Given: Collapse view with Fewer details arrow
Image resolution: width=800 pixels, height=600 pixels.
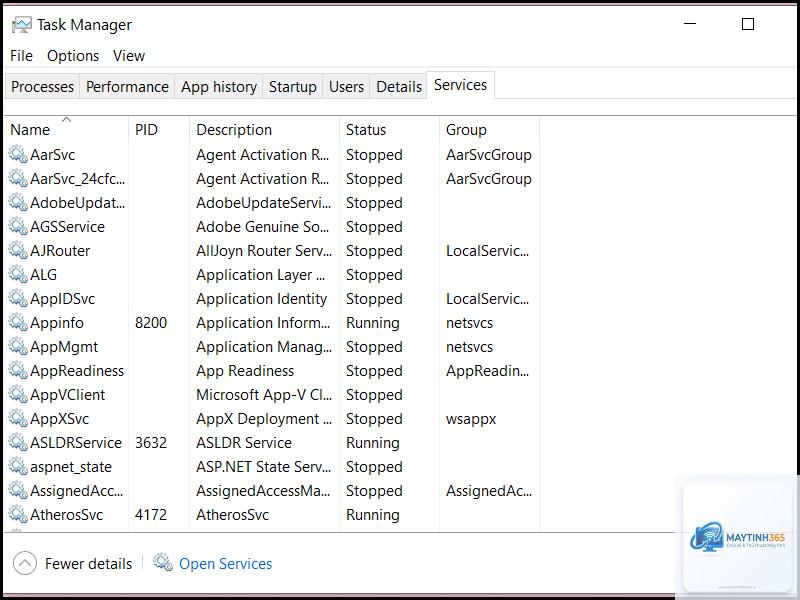Looking at the screenshot, I should tap(24, 563).
